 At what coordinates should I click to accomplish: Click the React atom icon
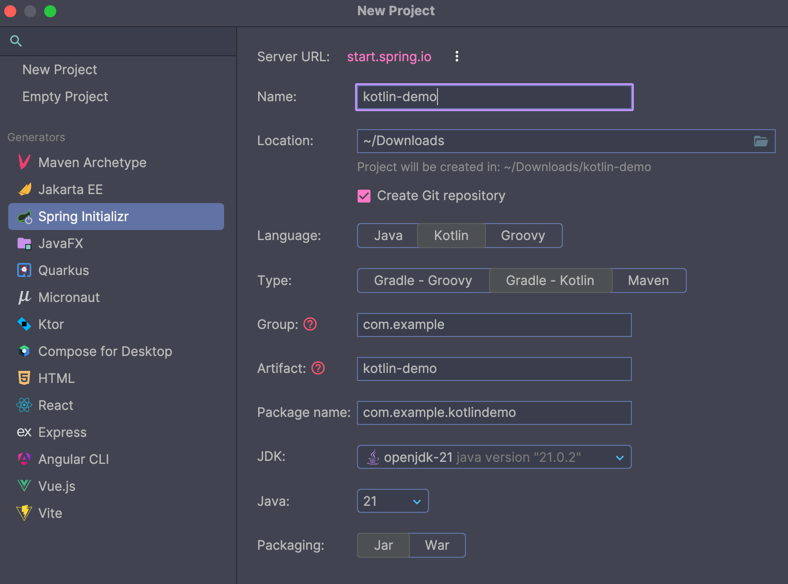point(24,405)
